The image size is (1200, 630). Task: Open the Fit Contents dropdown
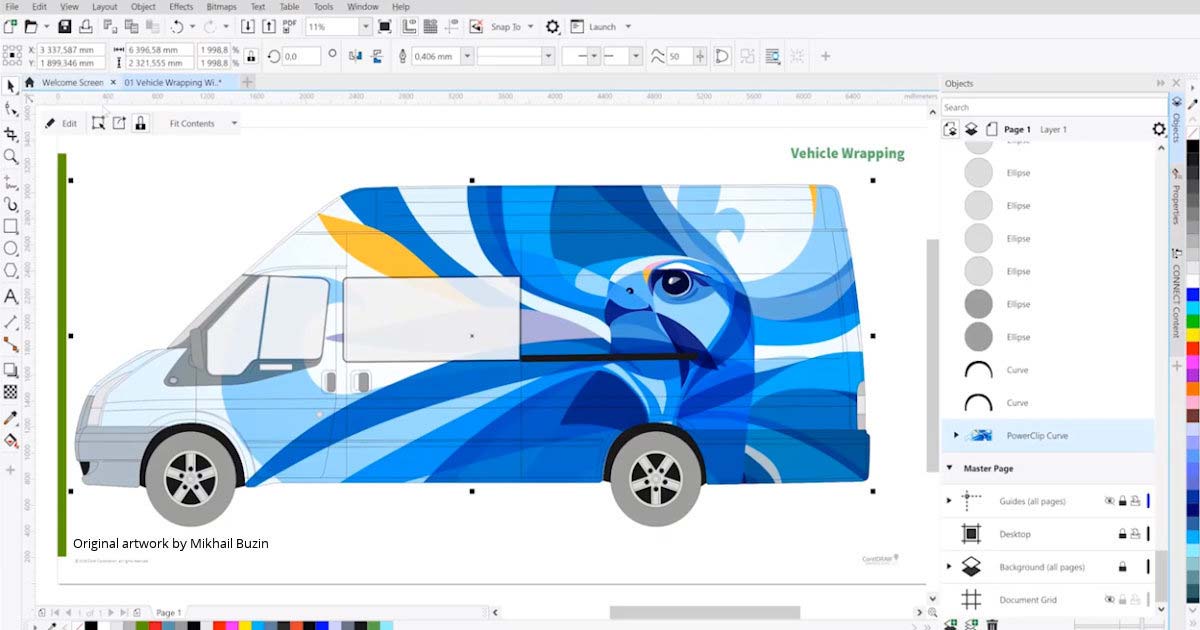(234, 124)
